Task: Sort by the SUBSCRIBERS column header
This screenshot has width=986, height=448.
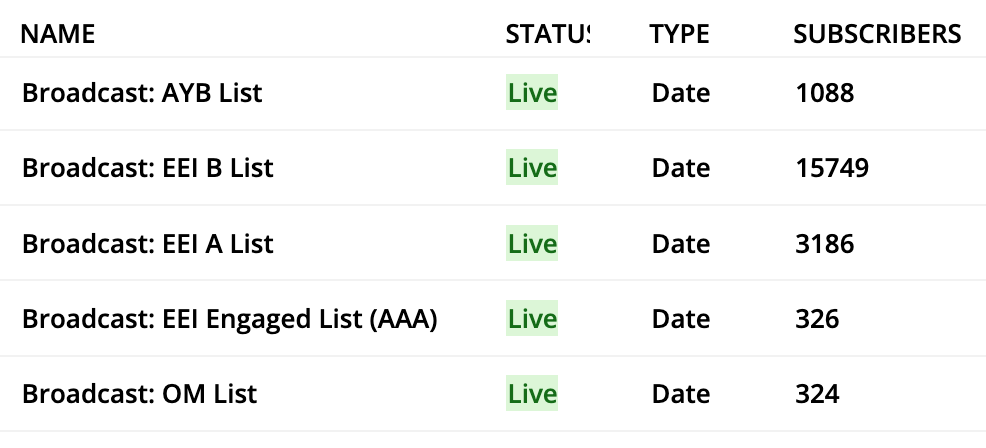Action: tap(877, 34)
